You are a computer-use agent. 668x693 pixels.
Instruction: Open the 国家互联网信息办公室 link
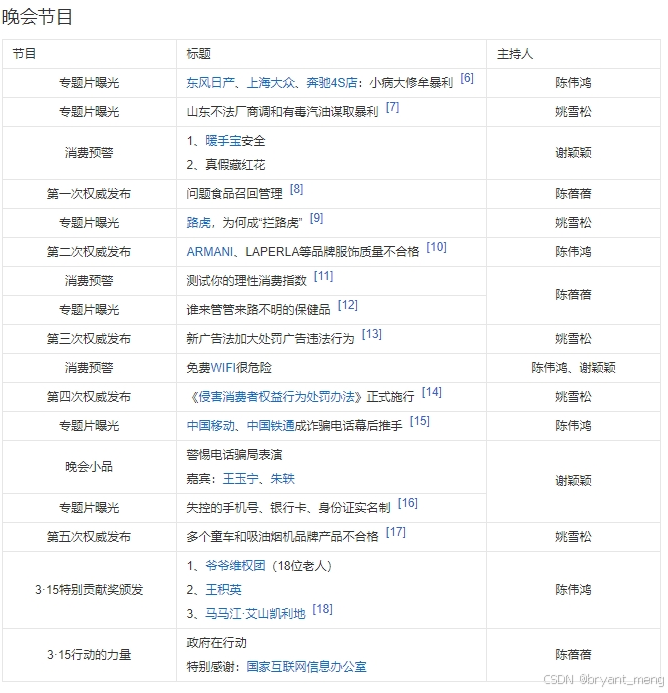tap(306, 667)
